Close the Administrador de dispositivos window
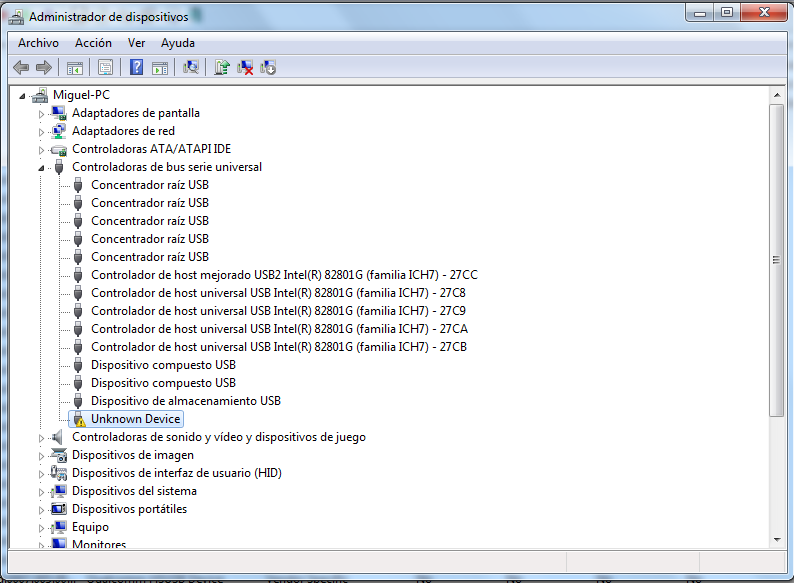The height and width of the screenshot is (583, 794). point(764,13)
